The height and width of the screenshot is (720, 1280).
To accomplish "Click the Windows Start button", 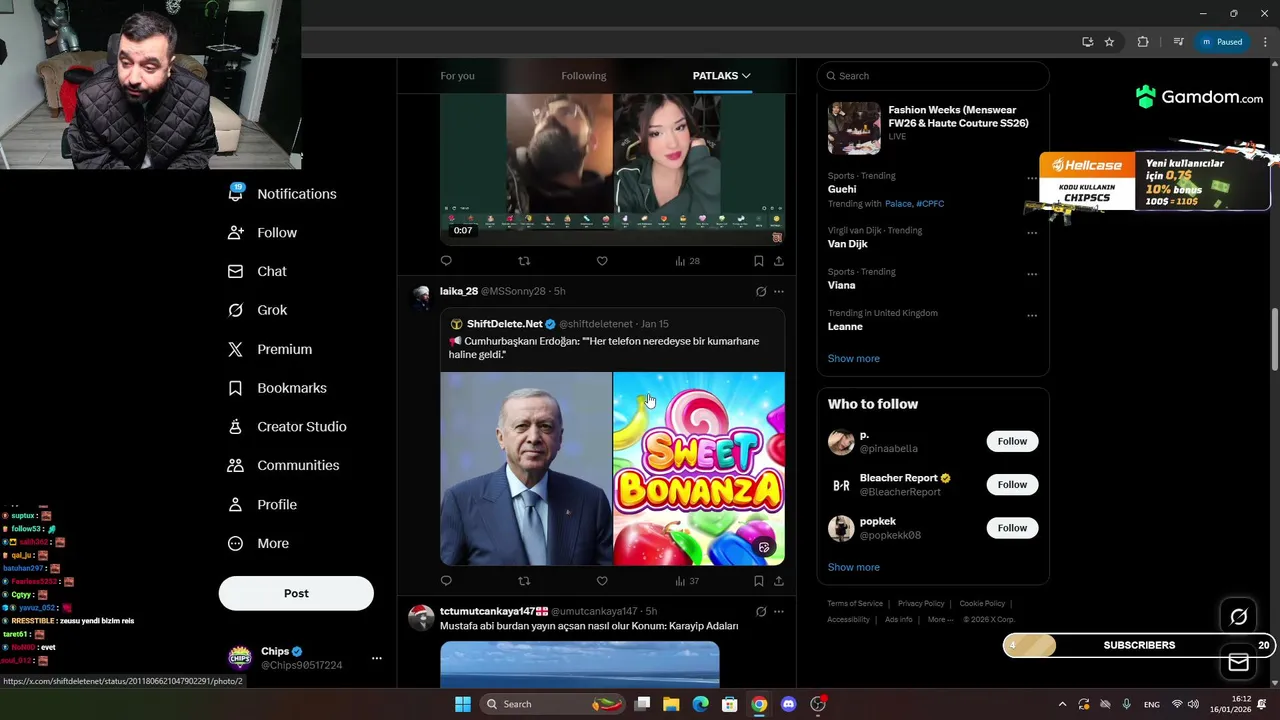I will click(462, 704).
